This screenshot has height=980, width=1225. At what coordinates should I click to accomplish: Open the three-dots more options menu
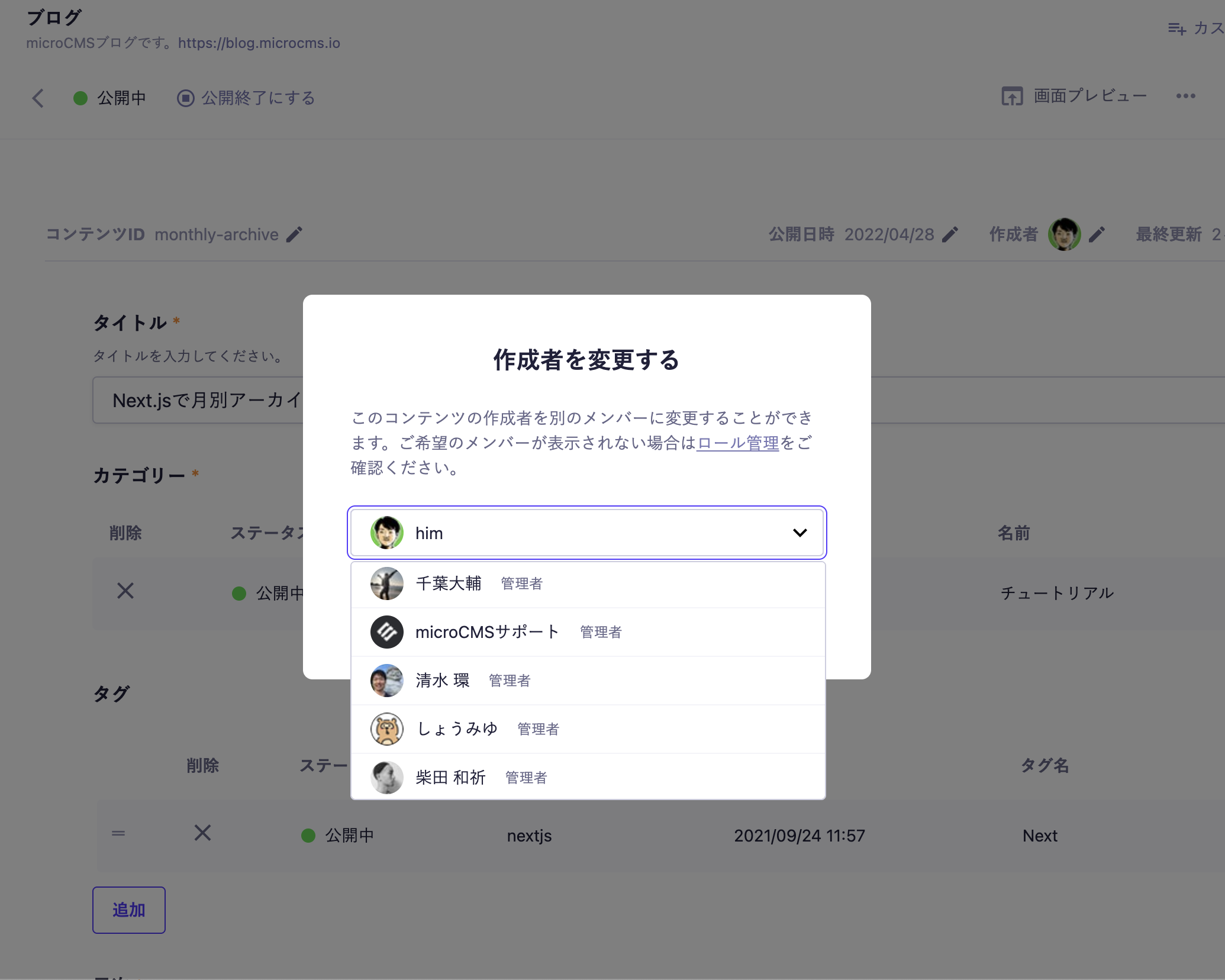click(x=1185, y=96)
